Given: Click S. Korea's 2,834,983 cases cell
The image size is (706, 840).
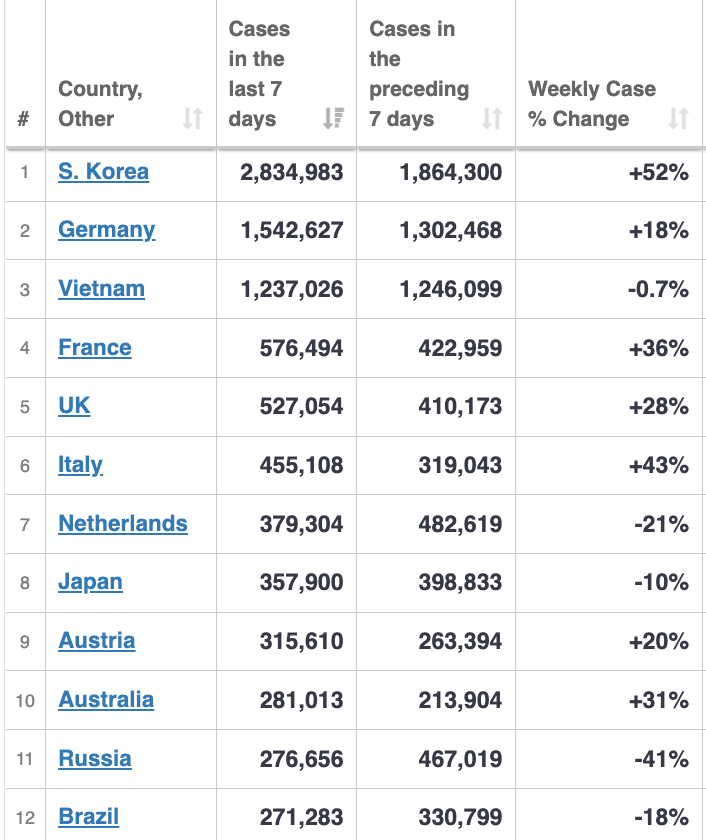Looking at the screenshot, I should pos(291,172).
